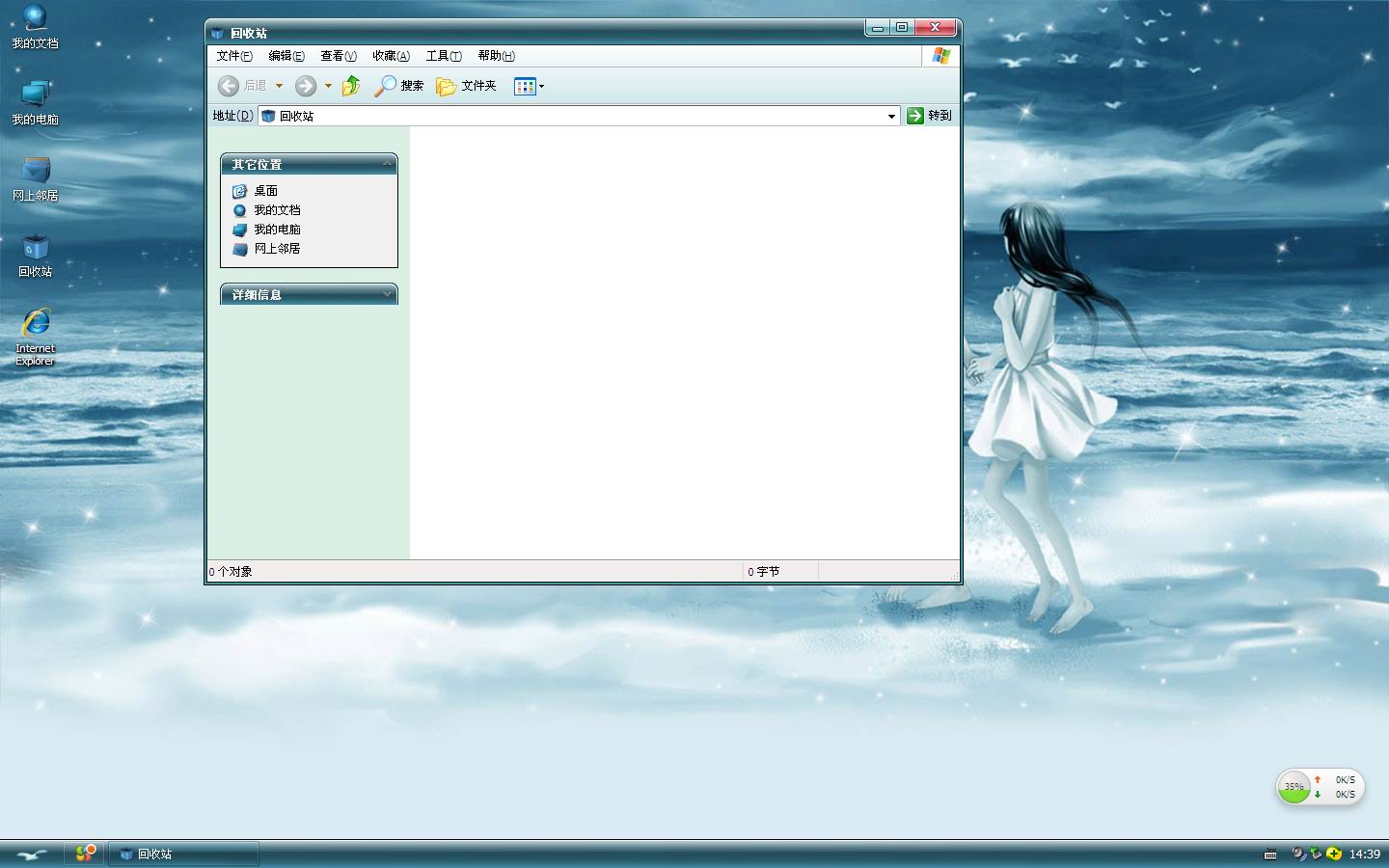Click the 14:39 clock in the tray

[x=1364, y=854]
